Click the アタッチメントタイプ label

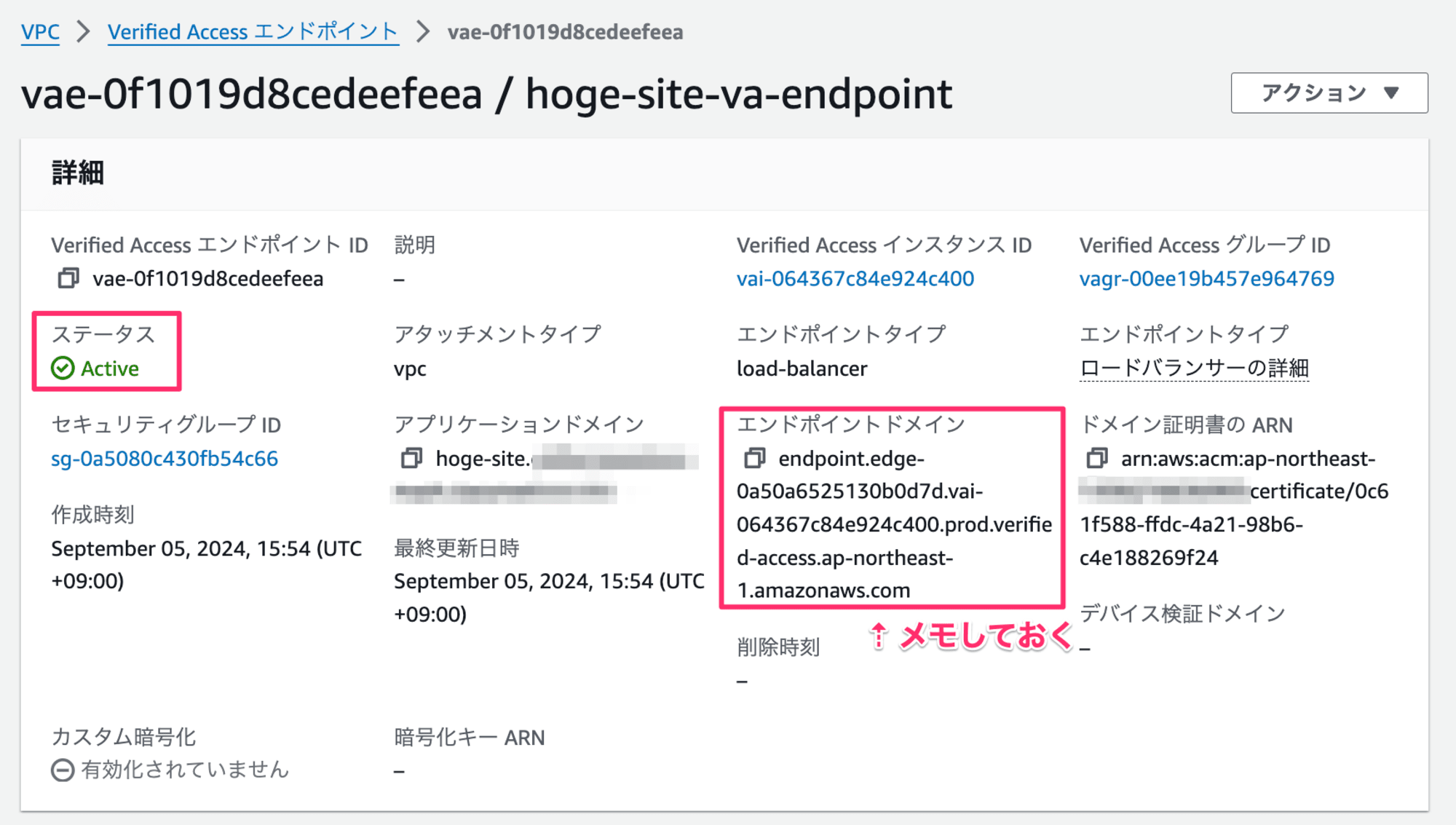click(x=497, y=334)
